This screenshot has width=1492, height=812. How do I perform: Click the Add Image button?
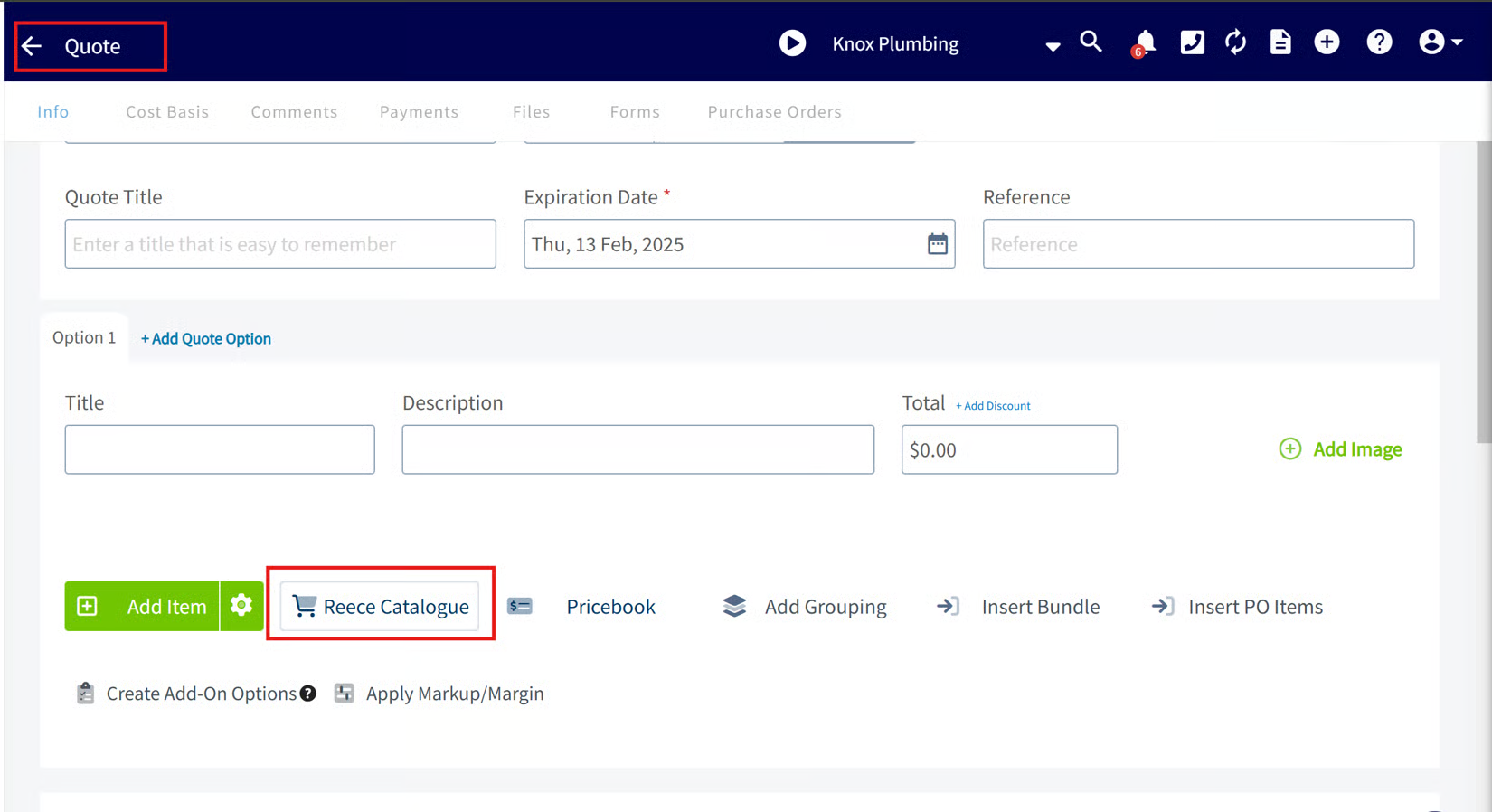coord(1340,448)
